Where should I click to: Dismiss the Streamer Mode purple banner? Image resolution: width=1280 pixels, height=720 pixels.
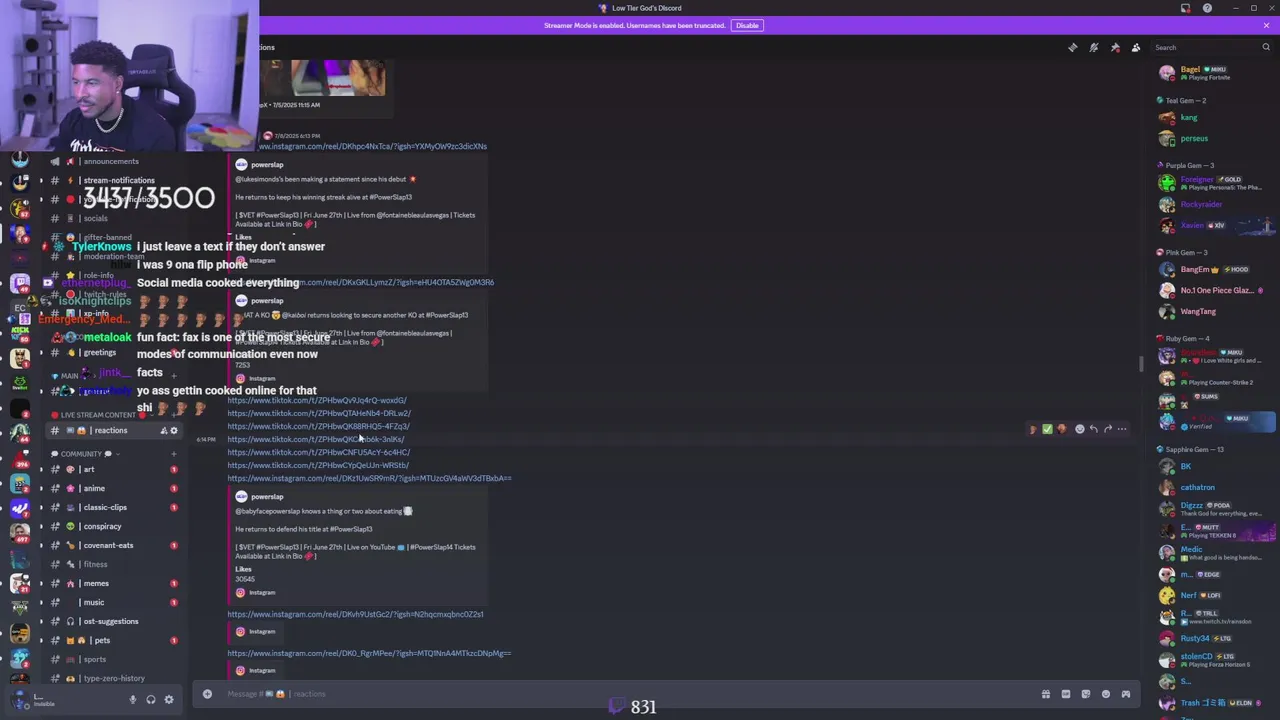tap(1266, 25)
